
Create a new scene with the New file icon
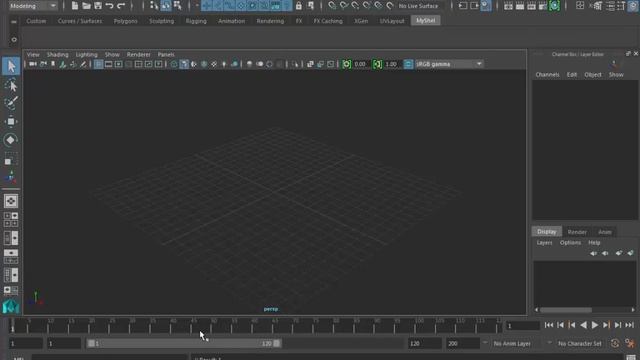tap(75, 6)
